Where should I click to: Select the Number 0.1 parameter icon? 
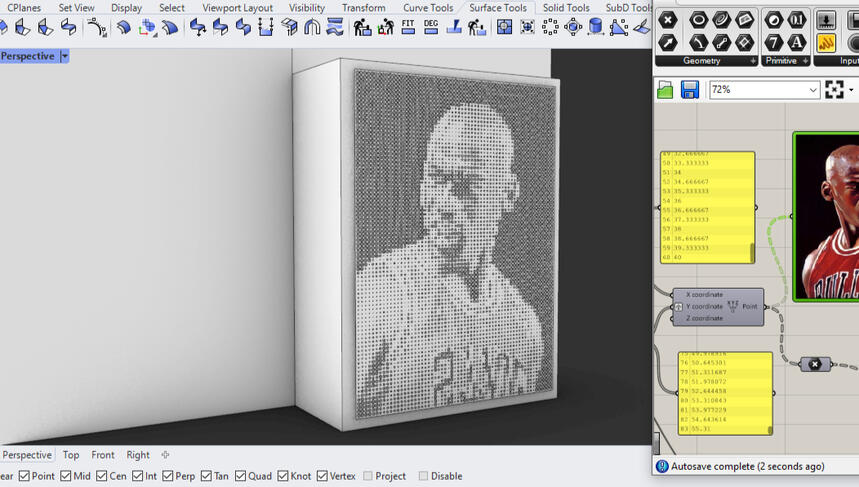coord(797,21)
